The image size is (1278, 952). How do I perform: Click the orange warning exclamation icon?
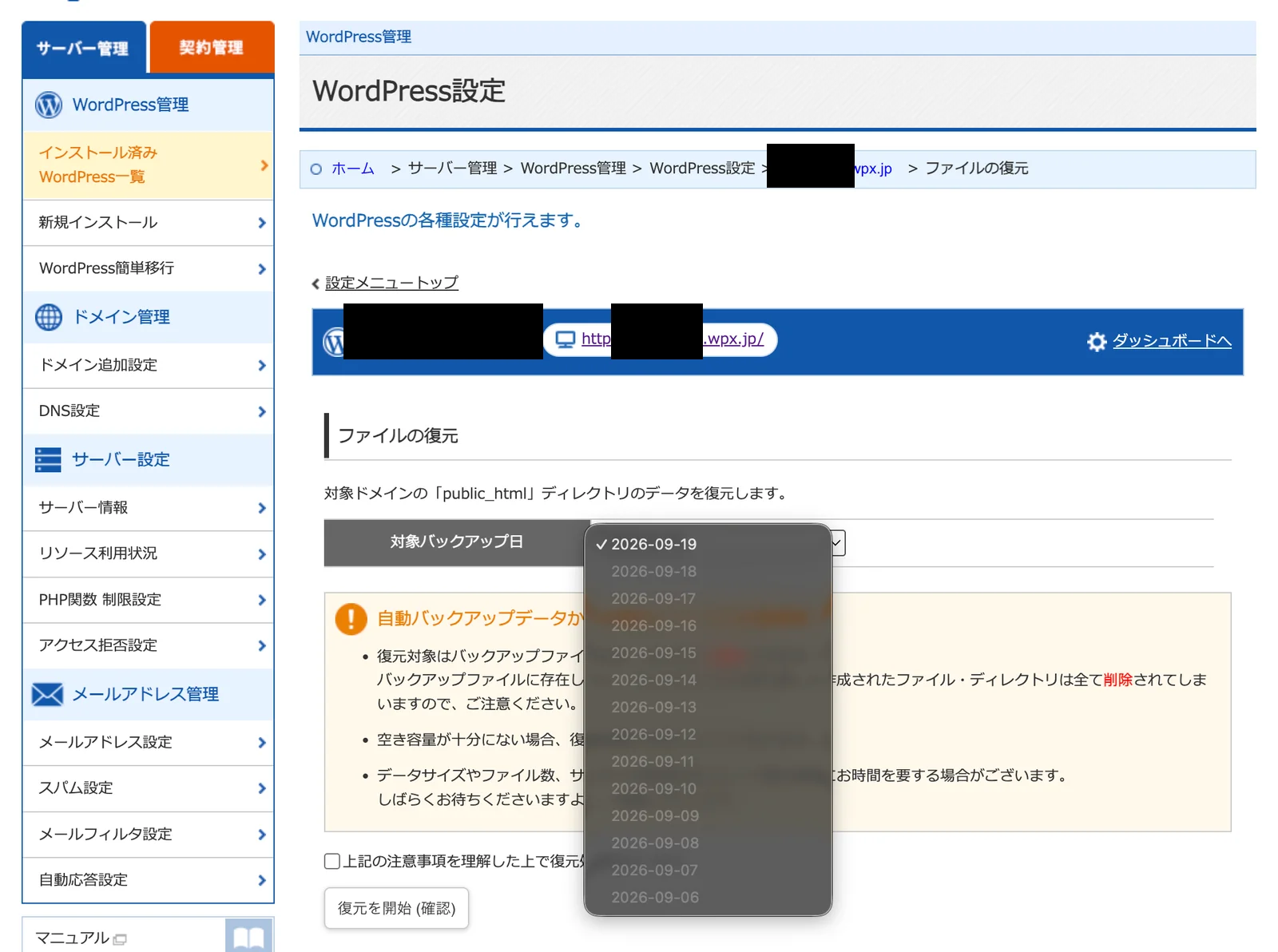[x=351, y=618]
